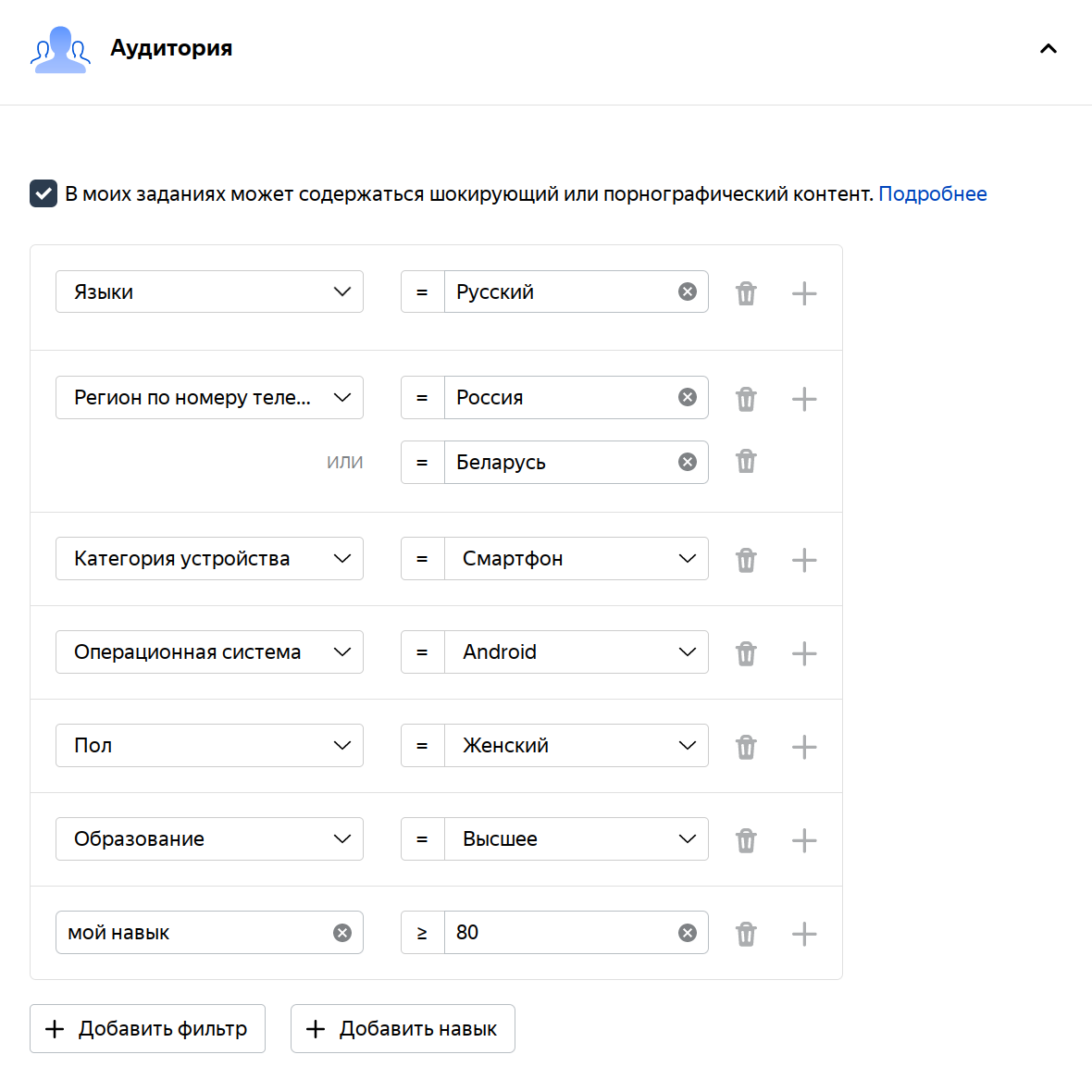Screen dimensions: 1092x1092
Task: Click the Добавить фильтр button
Action: 147,1029
